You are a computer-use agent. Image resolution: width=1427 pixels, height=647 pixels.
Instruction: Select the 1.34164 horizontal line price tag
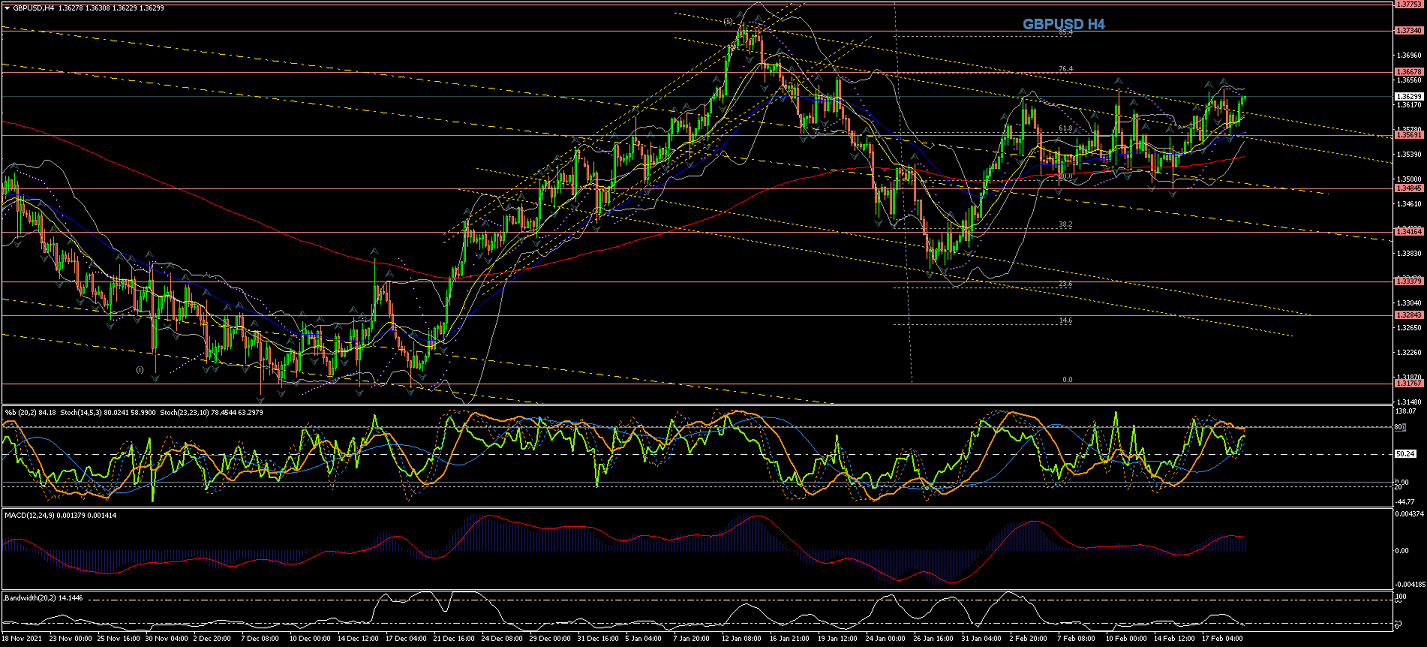tap(1407, 232)
